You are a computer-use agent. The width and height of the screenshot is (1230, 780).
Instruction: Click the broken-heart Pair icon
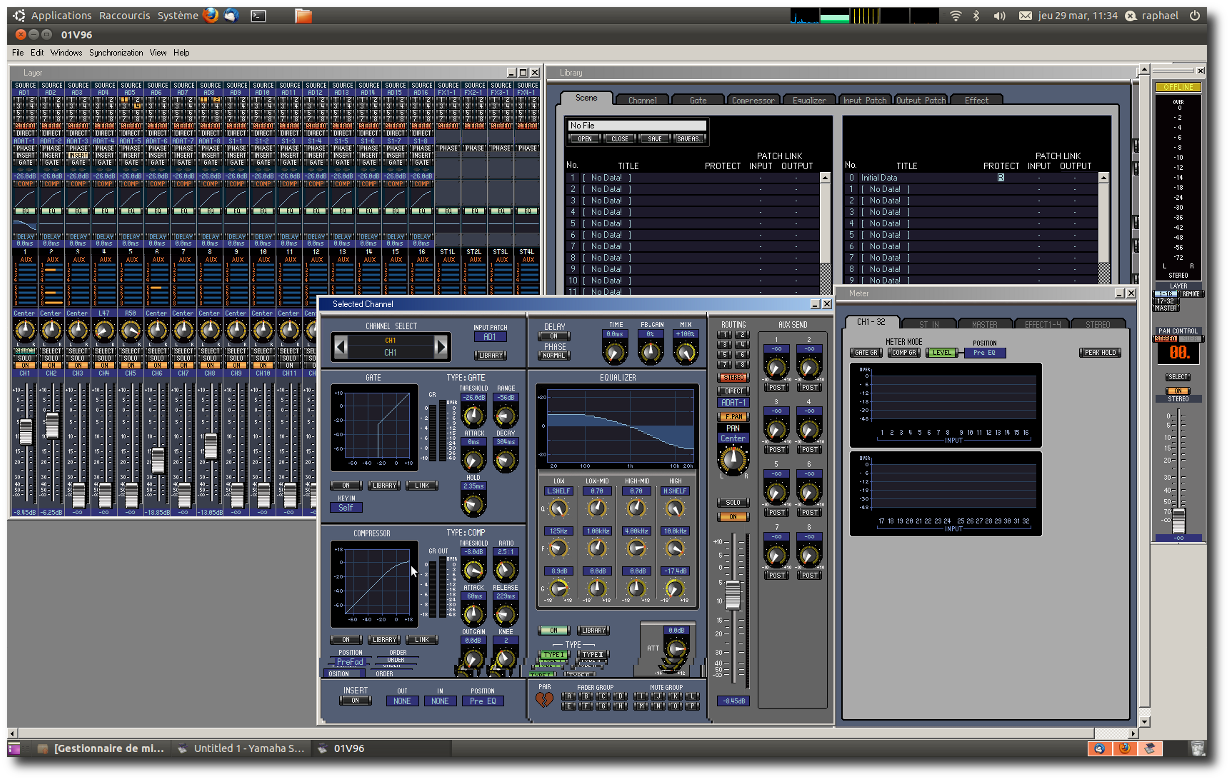[543, 700]
